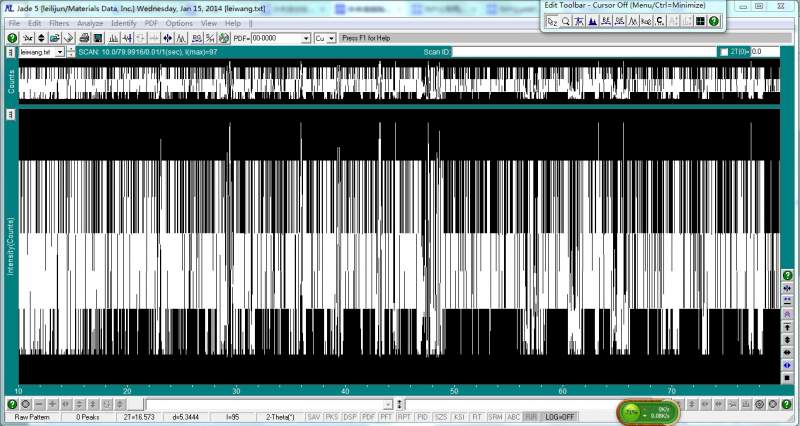800x426 pixels.
Task: Click the green battery widget at bottom right
Action: [x=649, y=411]
